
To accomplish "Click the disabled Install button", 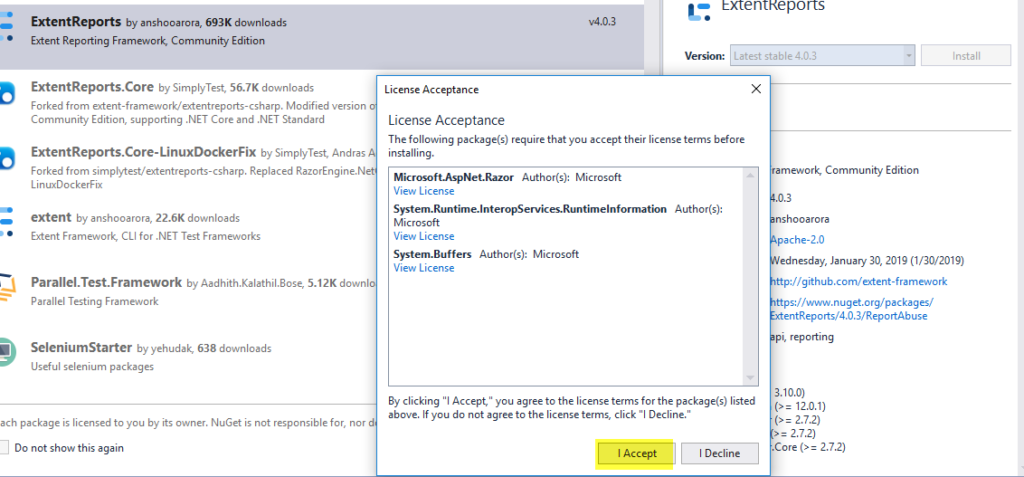I will tap(965, 56).
